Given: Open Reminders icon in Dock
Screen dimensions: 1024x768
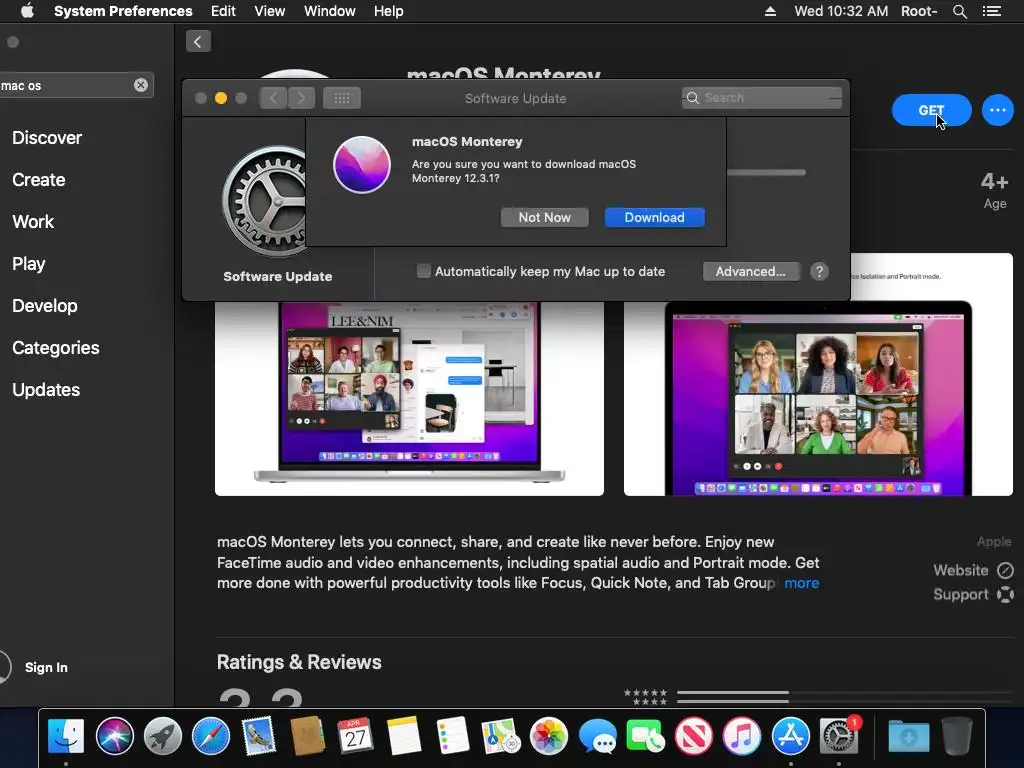Looking at the screenshot, I should tap(452, 735).
